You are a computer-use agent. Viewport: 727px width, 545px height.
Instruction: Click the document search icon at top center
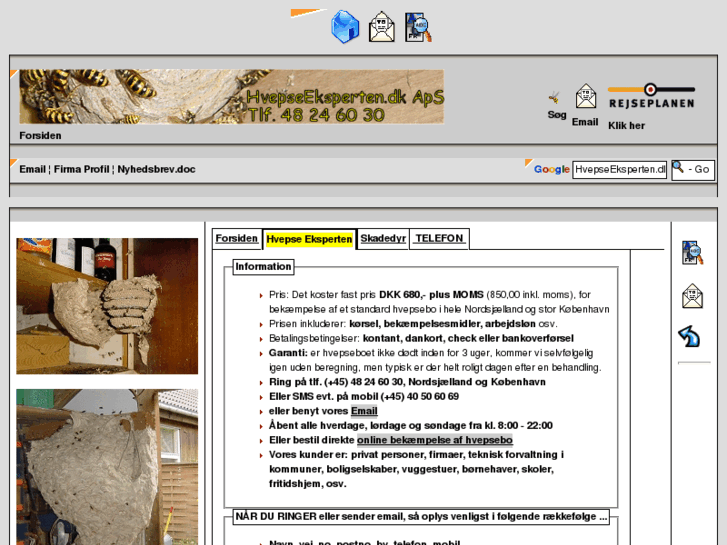pyautogui.click(x=417, y=27)
